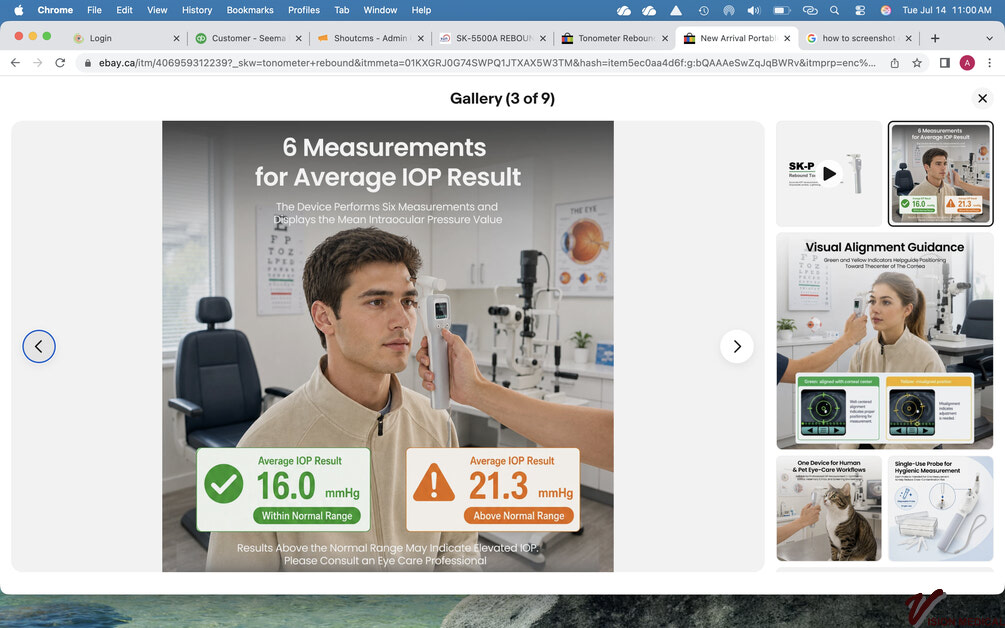Open the Apple menu
1005x628 pixels.
(x=19, y=10)
